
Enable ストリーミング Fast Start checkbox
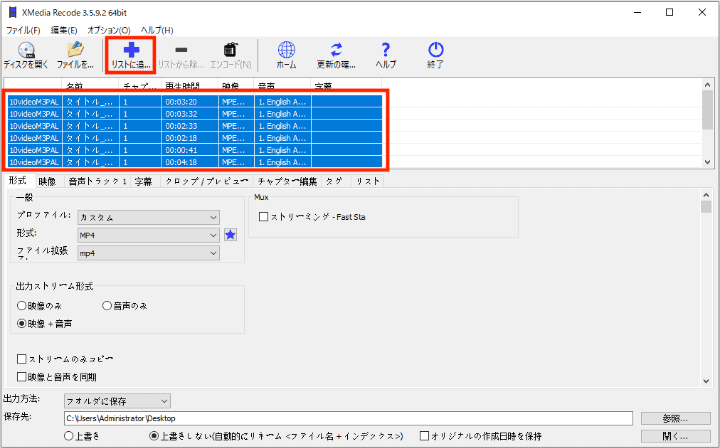click(263, 217)
